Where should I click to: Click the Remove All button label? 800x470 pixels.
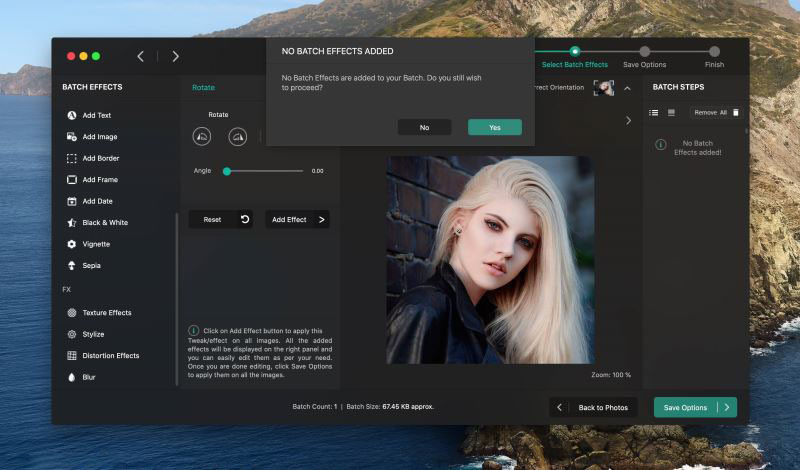pos(710,113)
